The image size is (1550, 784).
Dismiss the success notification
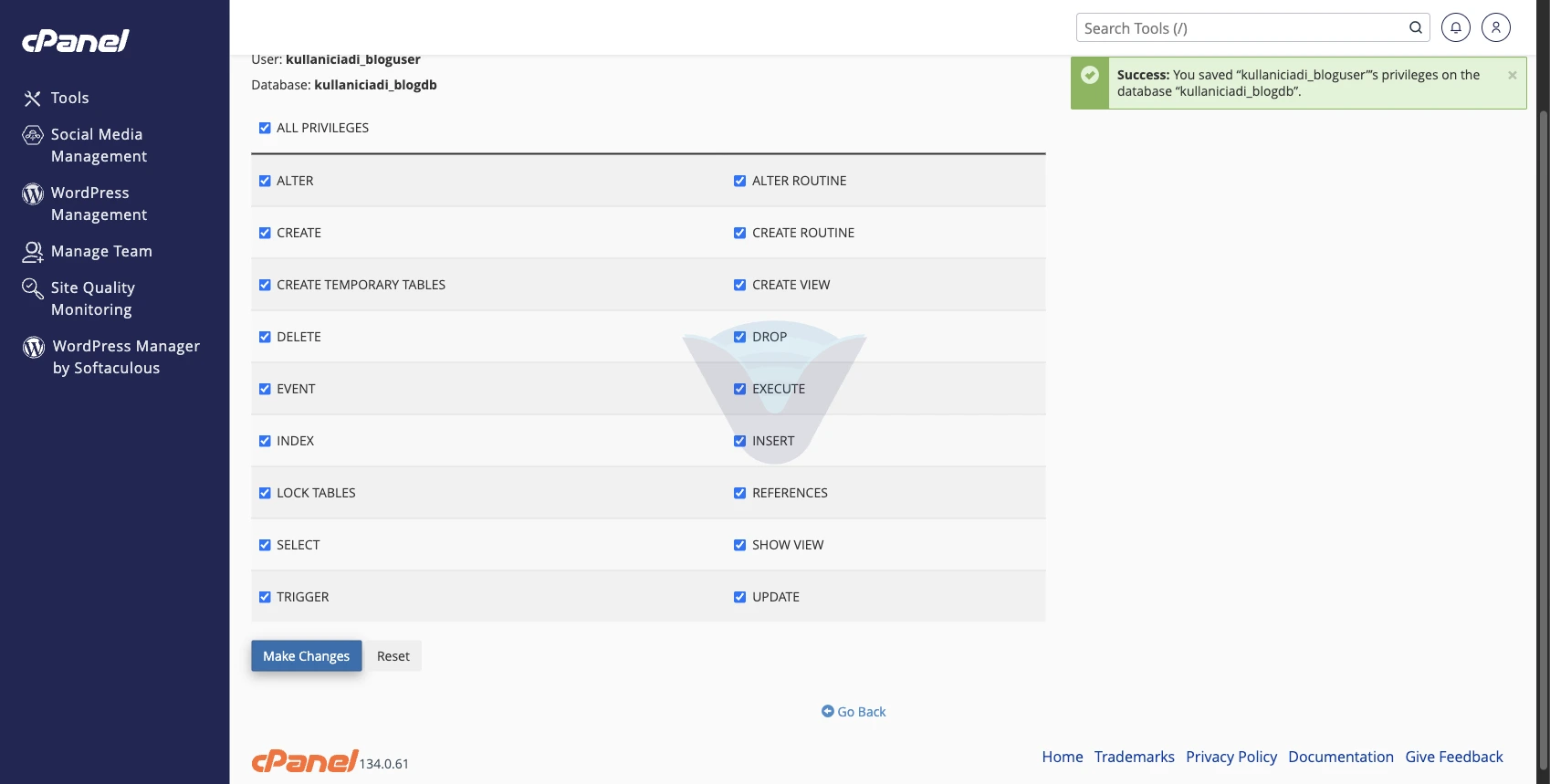(1513, 76)
